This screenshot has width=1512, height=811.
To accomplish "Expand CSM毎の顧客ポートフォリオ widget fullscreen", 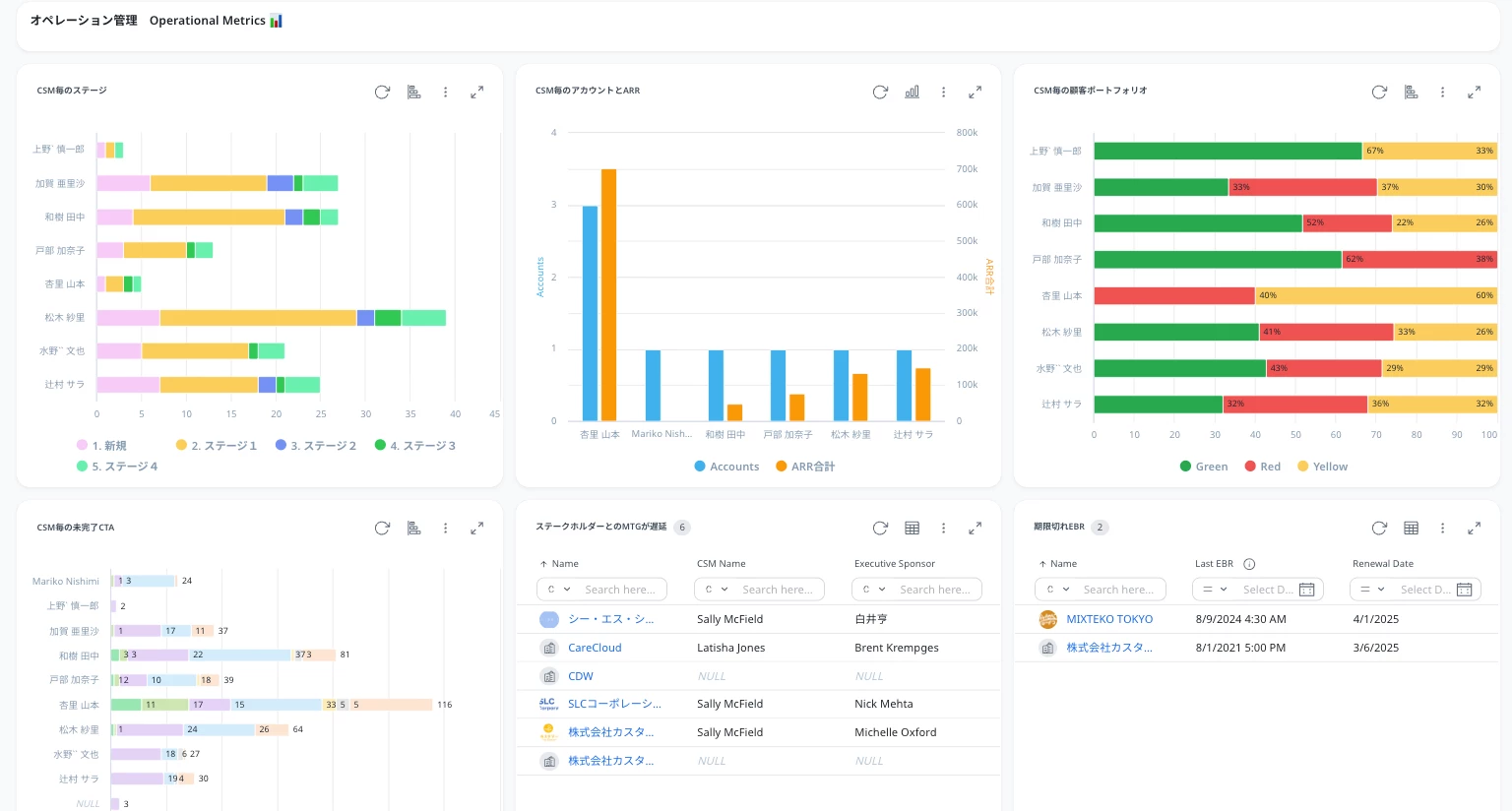I will 1474,92.
